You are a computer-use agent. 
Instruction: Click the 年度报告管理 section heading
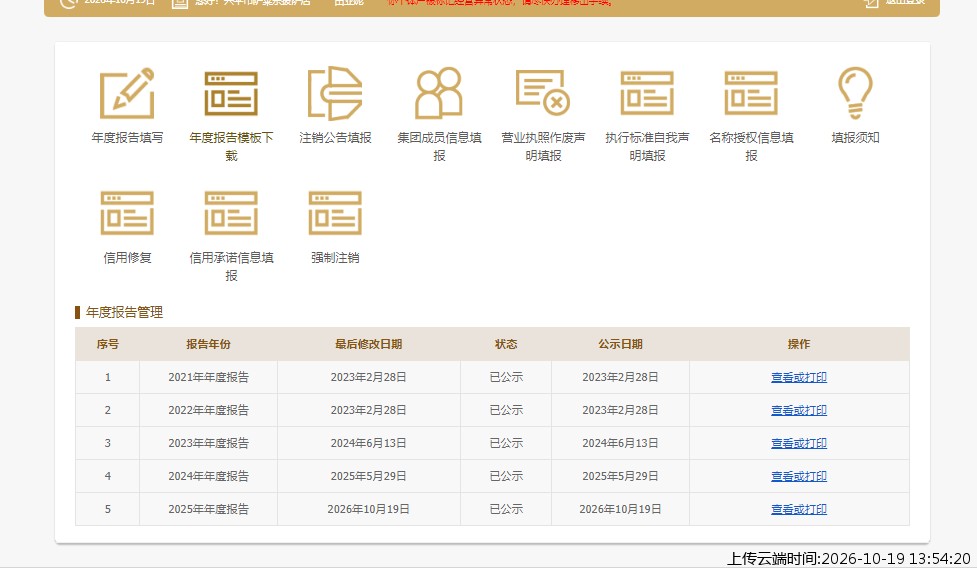point(124,312)
